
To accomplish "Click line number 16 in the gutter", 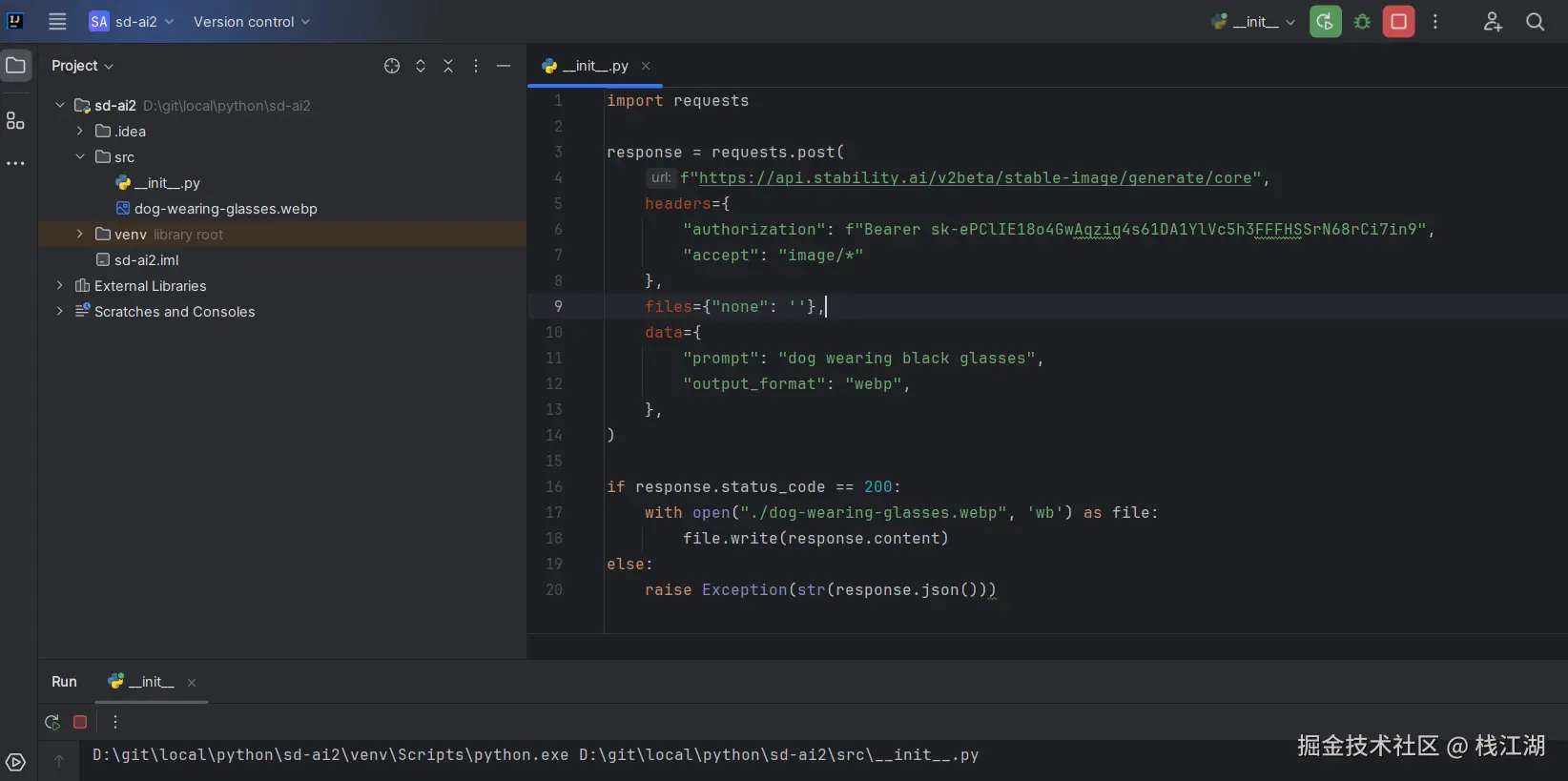I will pyautogui.click(x=554, y=486).
